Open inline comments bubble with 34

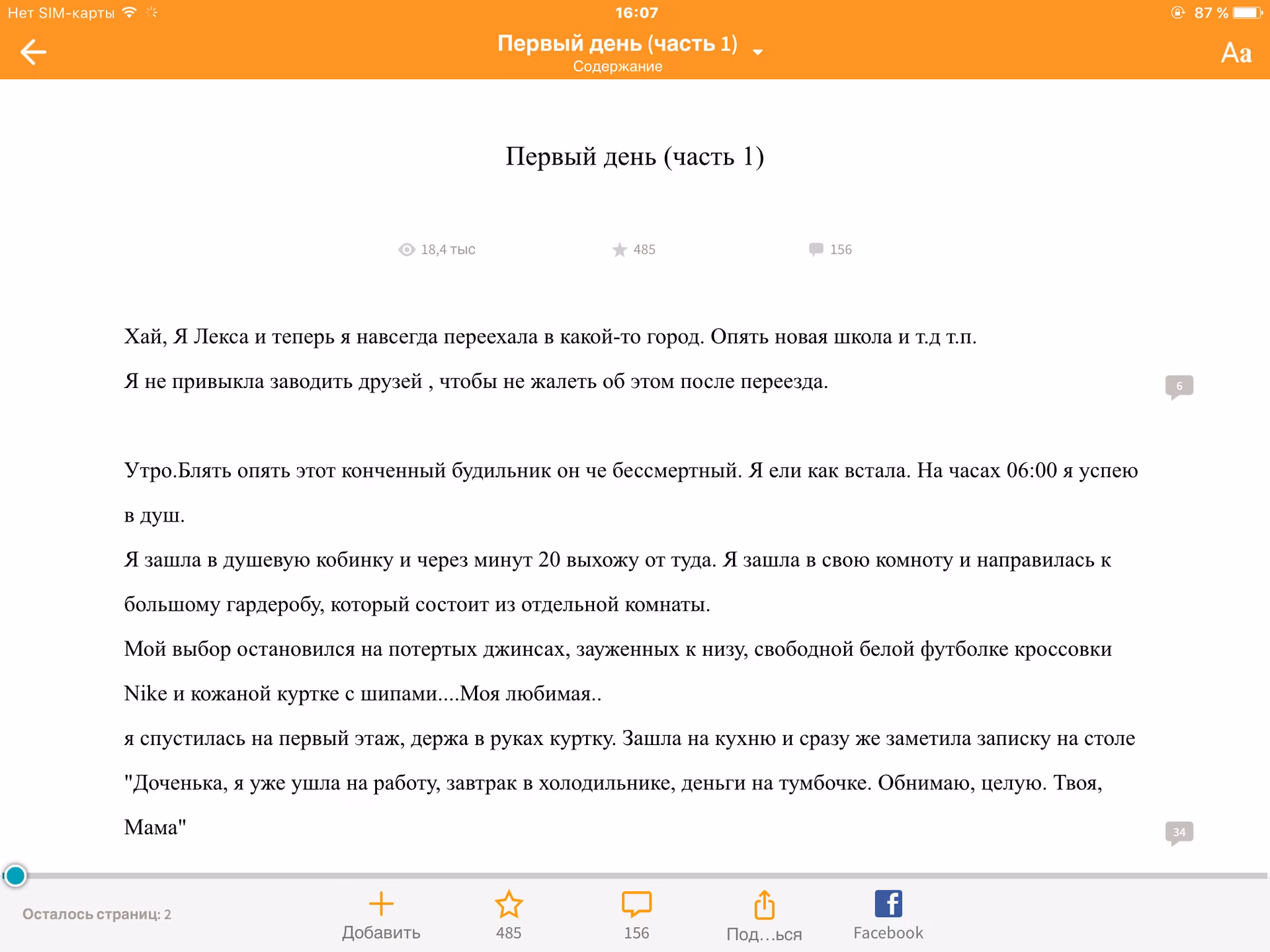(x=1179, y=833)
